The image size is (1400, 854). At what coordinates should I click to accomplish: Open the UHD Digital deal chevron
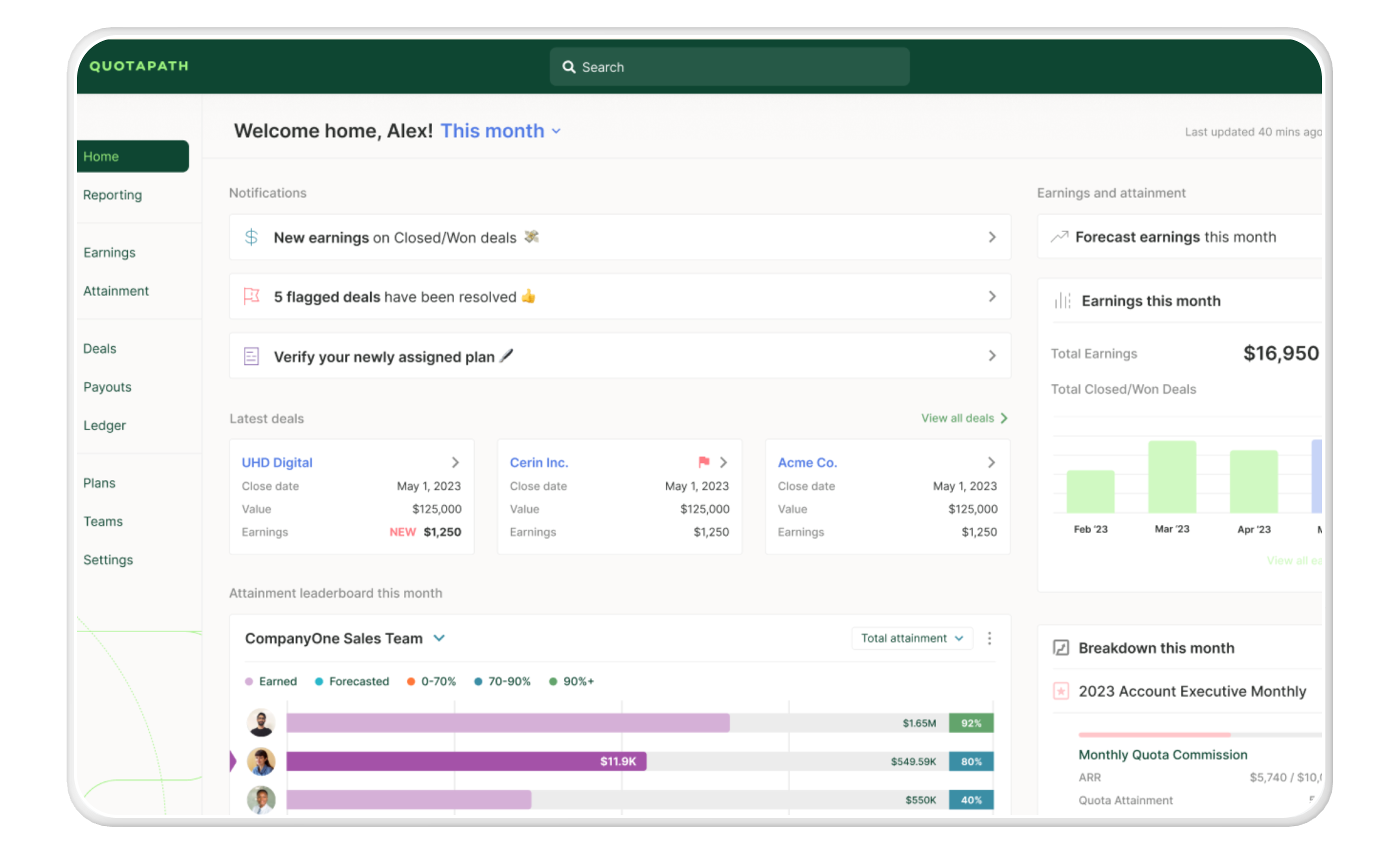coord(455,462)
